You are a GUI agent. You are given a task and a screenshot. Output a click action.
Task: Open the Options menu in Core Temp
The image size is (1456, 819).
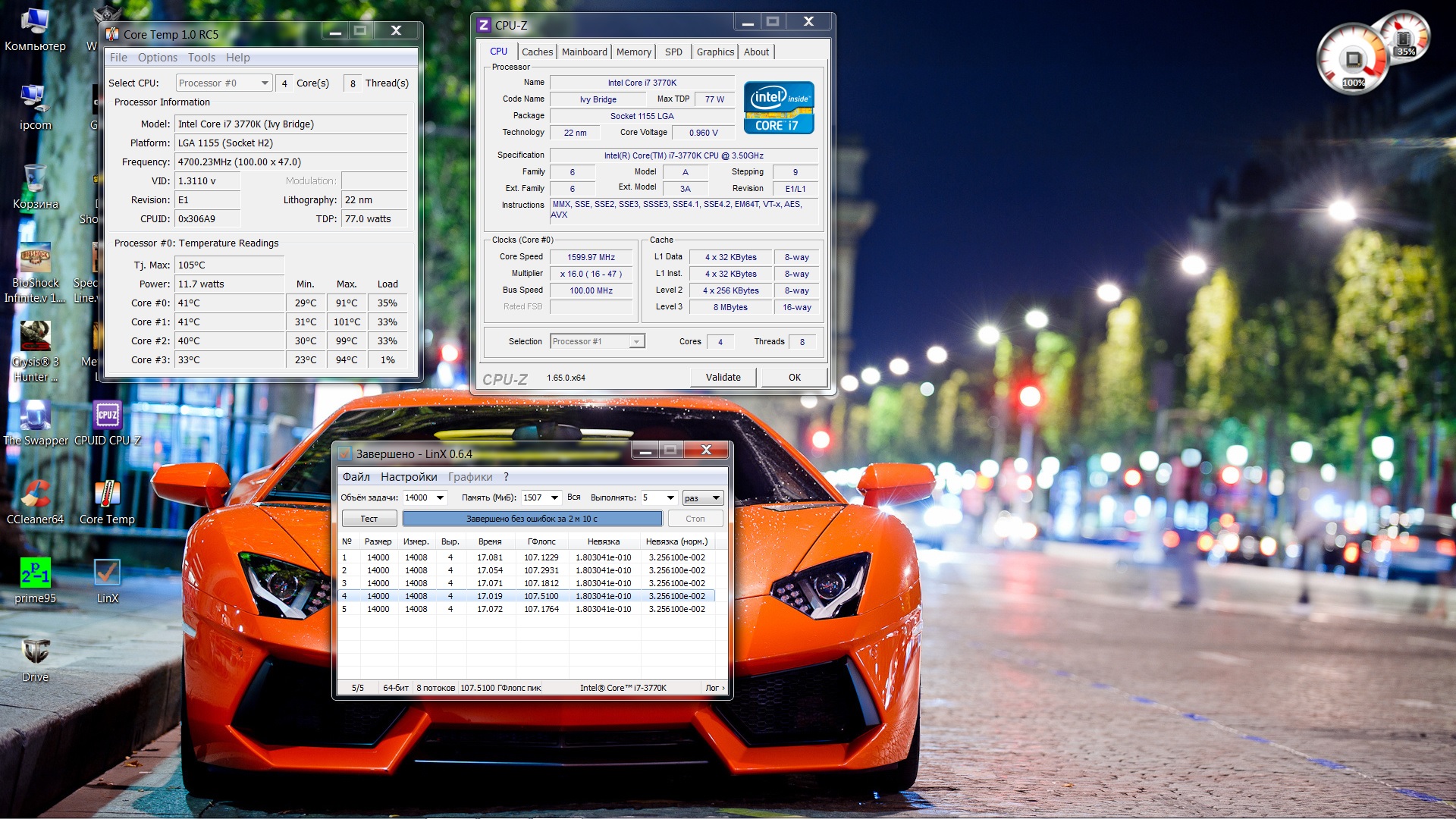point(157,58)
